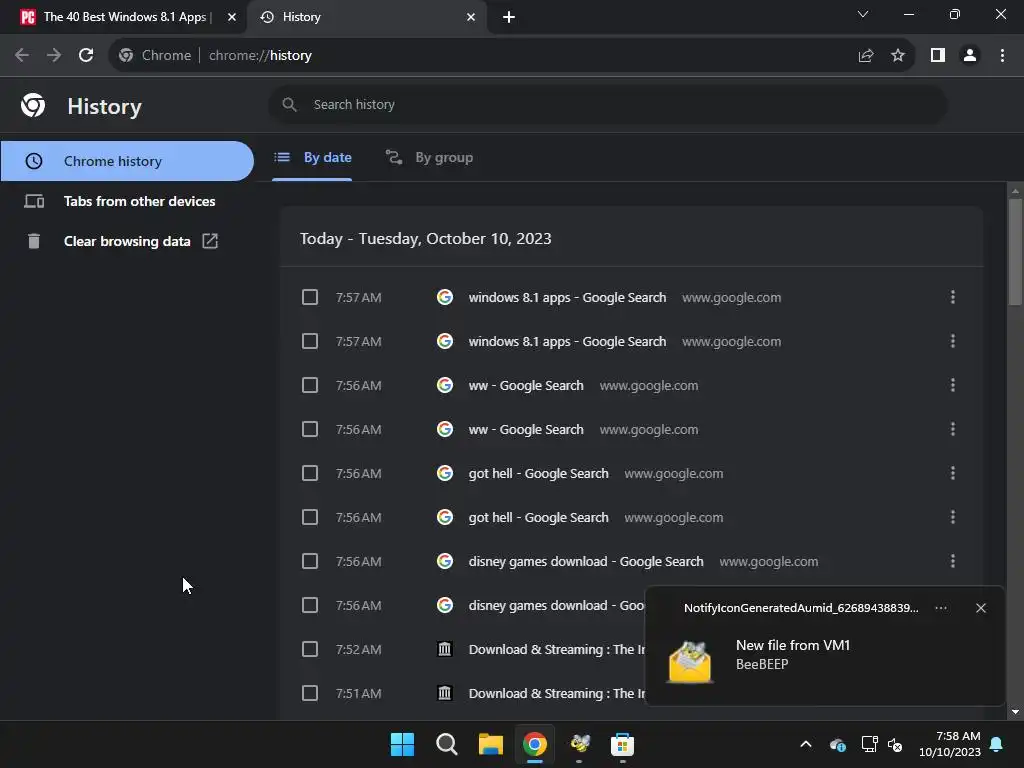
Task: Select Chrome history in sidebar
Action: [x=127, y=161]
